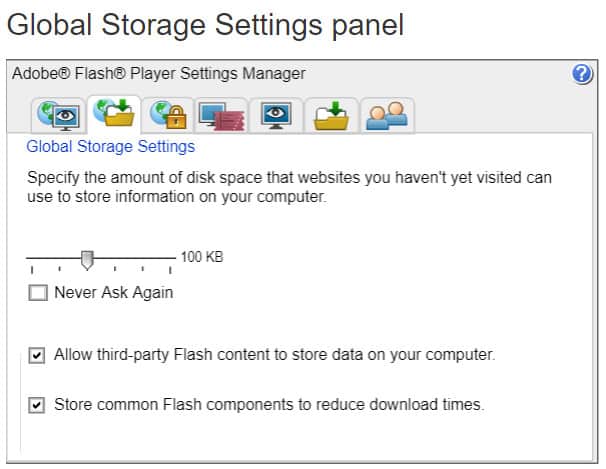Open the Website Privacy Settings eye tab
The height and width of the screenshot is (469, 606).
pyautogui.click(x=276, y=116)
